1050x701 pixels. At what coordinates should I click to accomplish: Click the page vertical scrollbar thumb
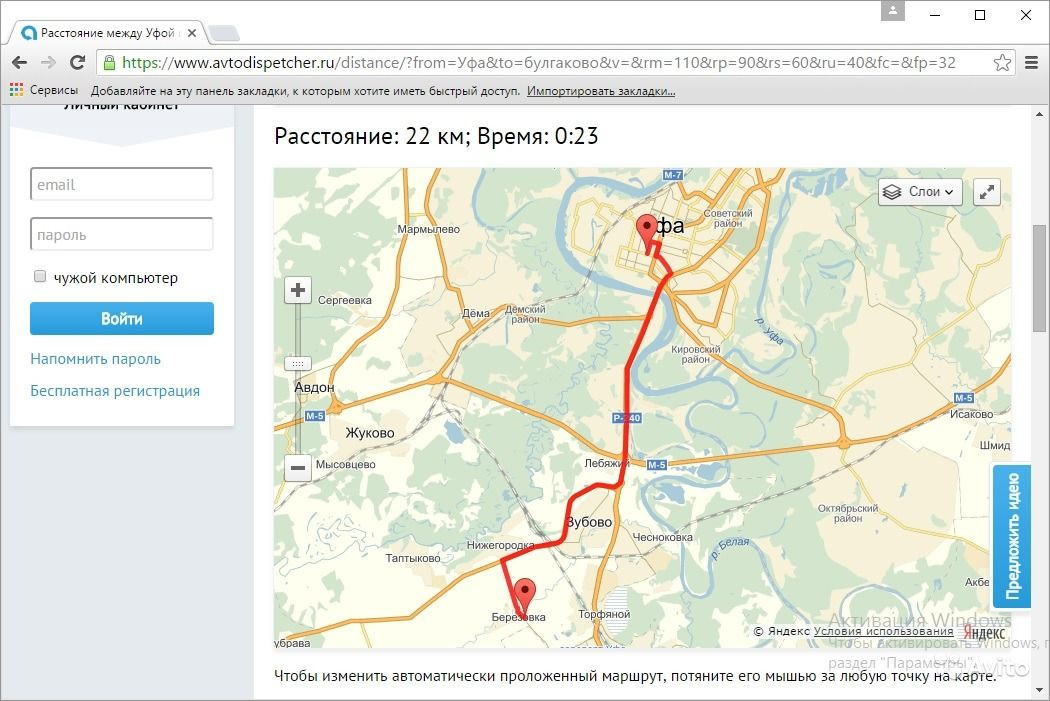(x=1039, y=278)
